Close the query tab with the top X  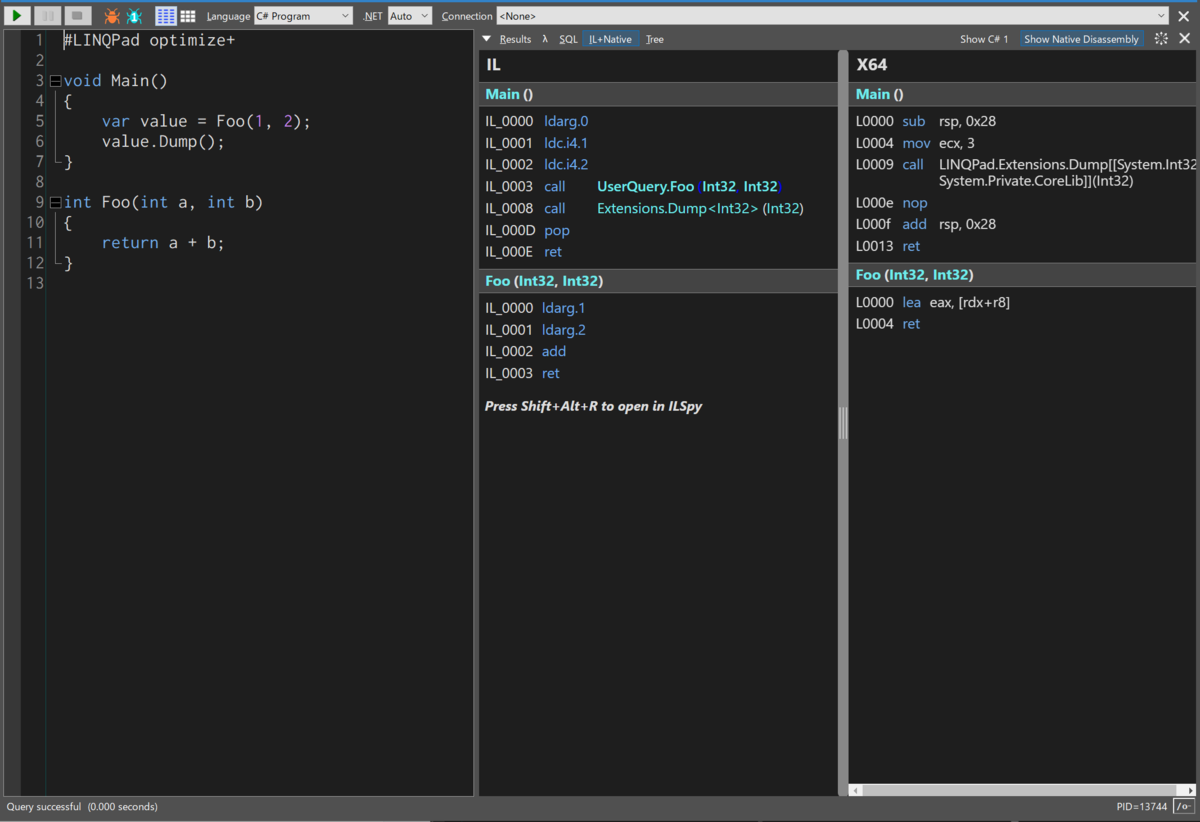click(x=1184, y=16)
